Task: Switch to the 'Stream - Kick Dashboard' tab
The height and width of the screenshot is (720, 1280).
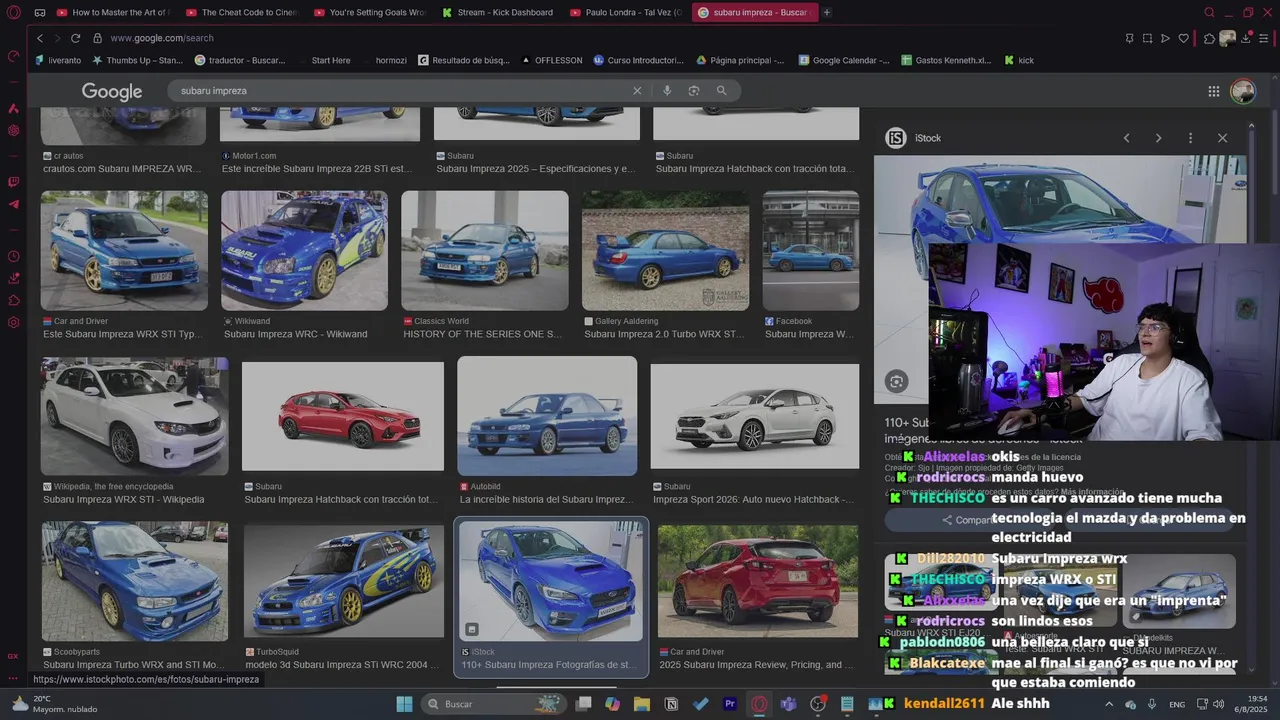Action: click(x=498, y=13)
